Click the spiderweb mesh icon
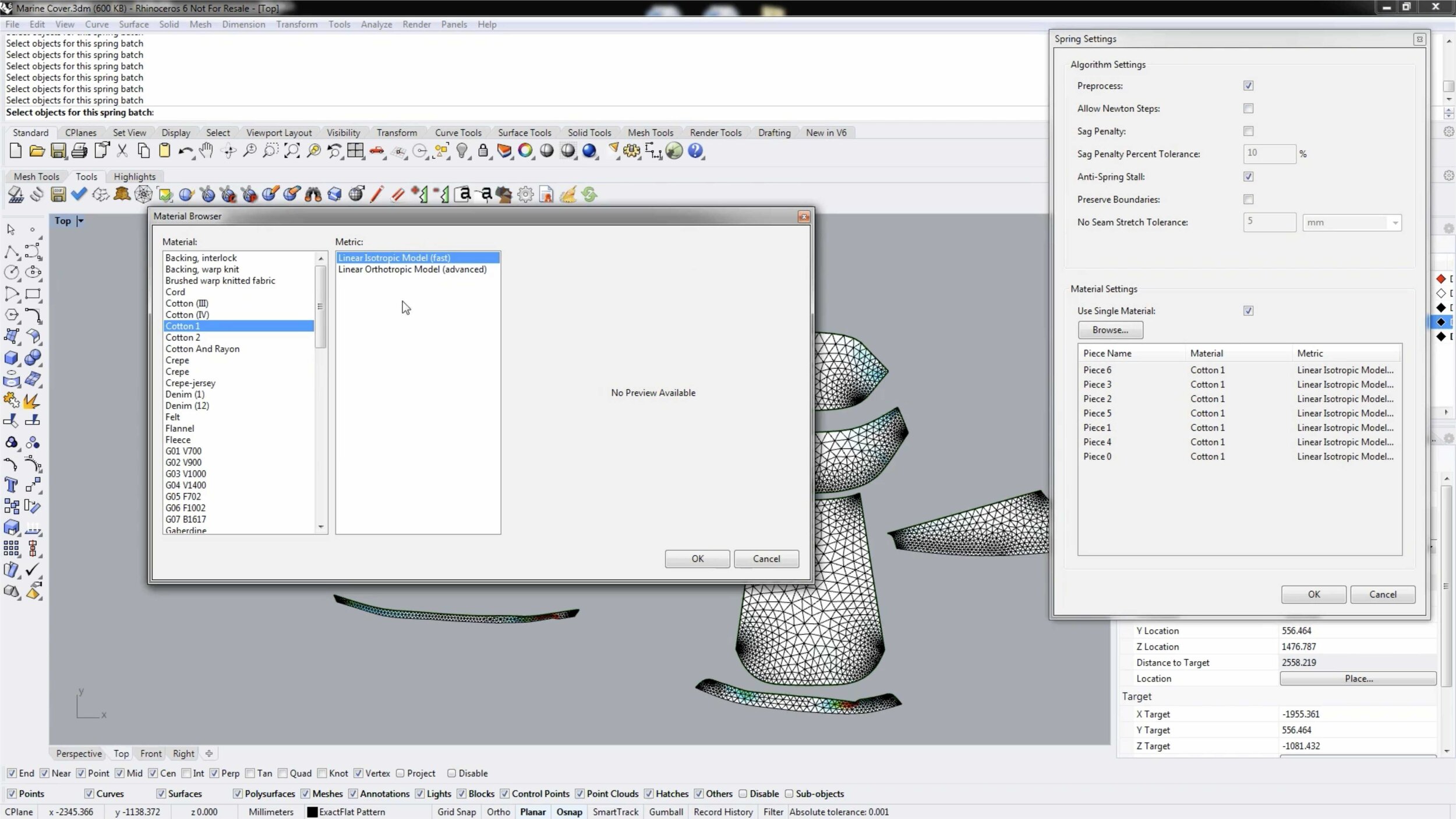Viewport: 1456px width, 819px height. coord(143,194)
